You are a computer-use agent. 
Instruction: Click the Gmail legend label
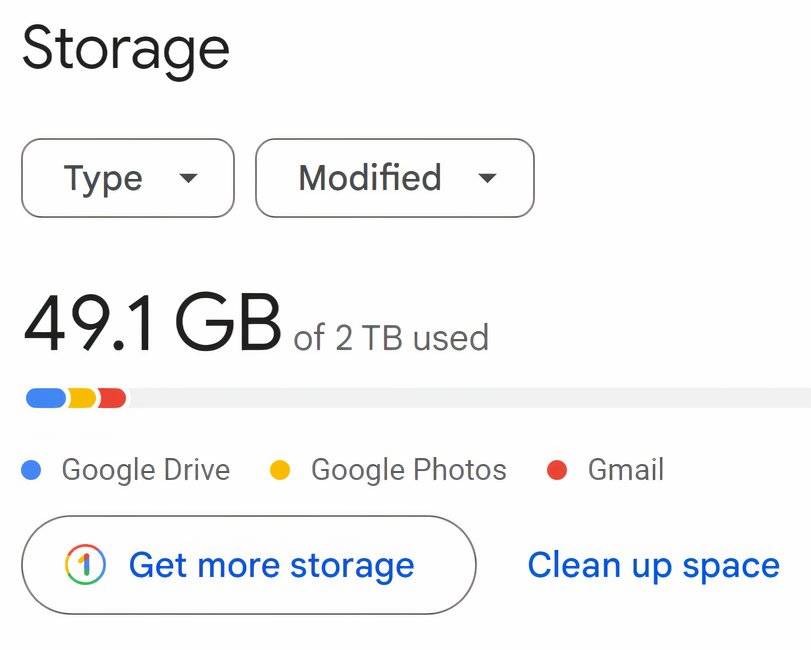click(x=625, y=470)
